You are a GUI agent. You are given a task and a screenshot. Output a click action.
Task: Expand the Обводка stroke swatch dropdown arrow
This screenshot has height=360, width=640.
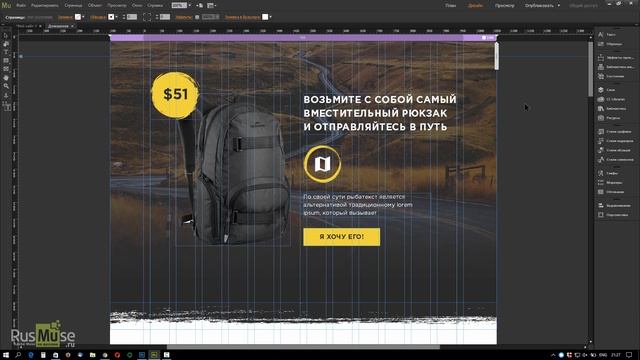[116, 17]
